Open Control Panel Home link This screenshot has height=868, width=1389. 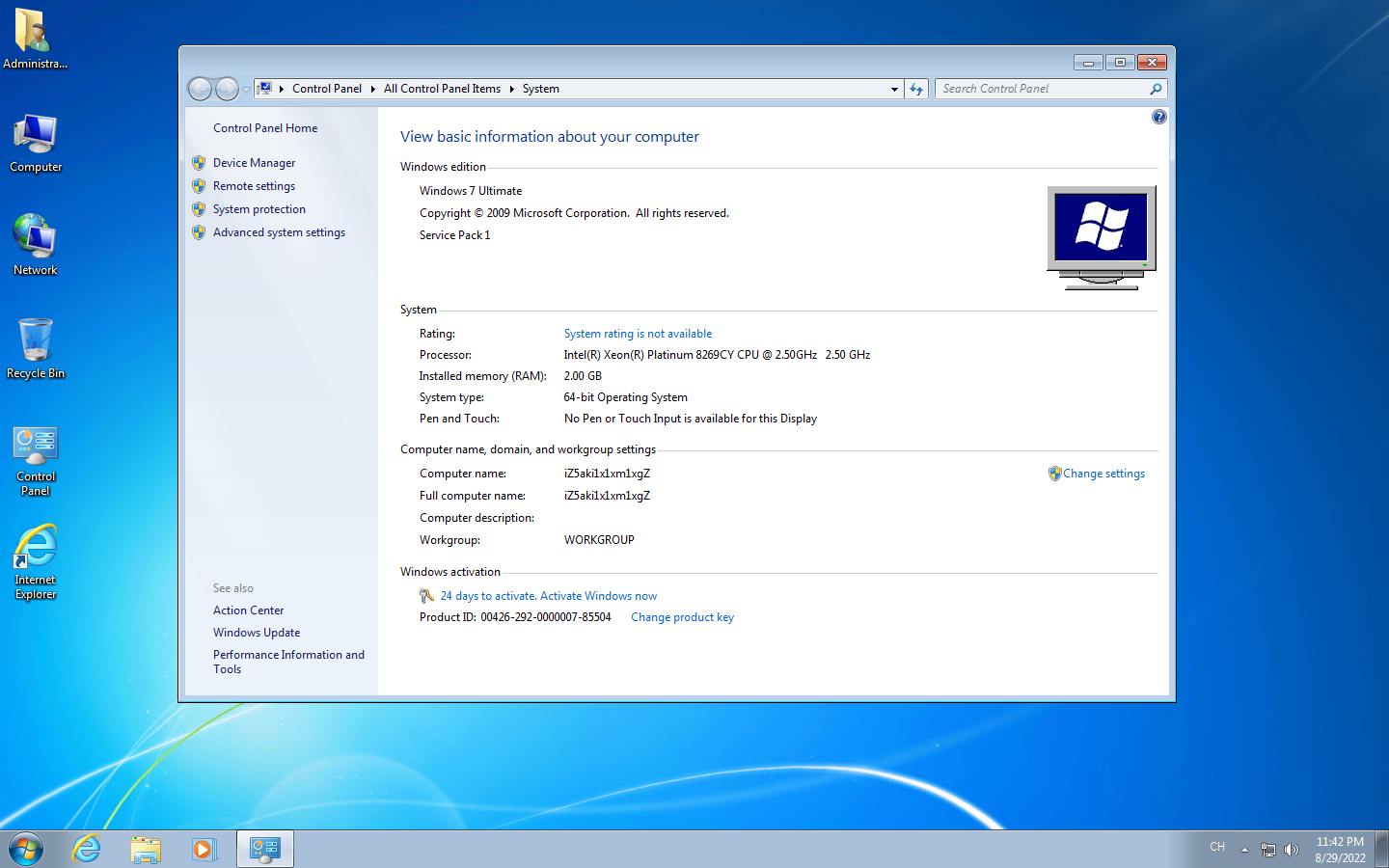[x=265, y=128]
